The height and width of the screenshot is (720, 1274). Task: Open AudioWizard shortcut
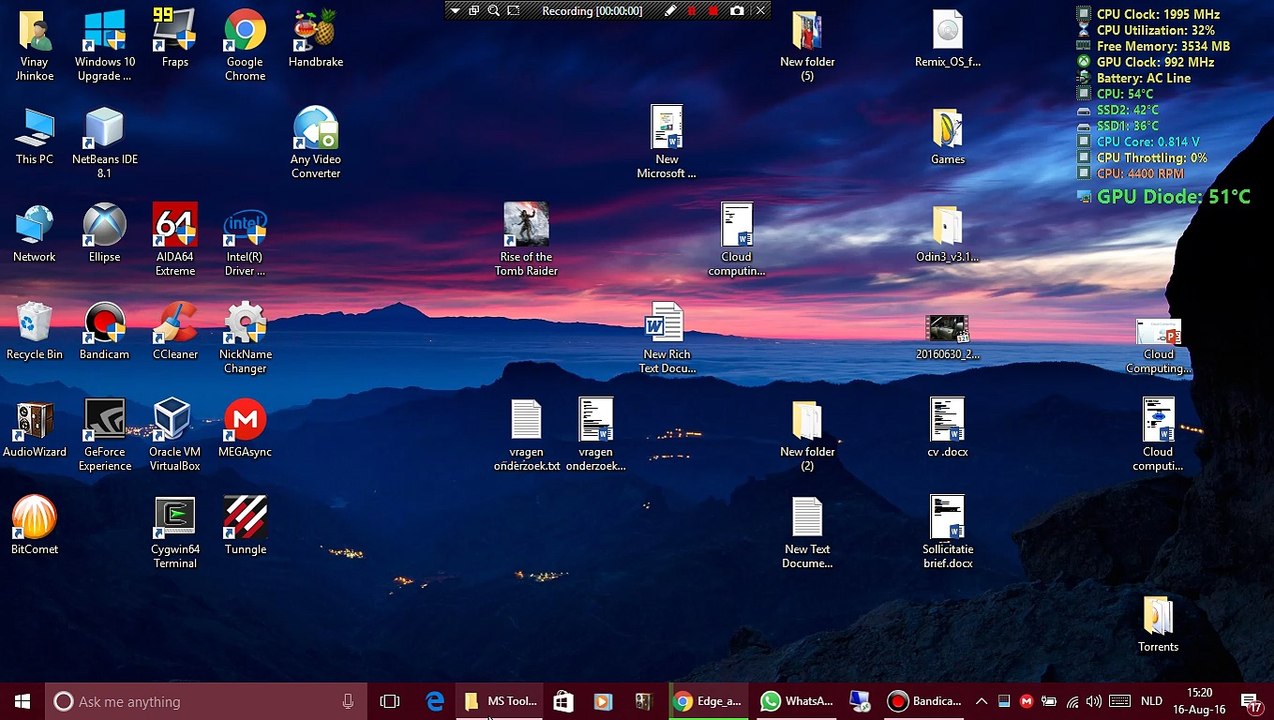(x=34, y=428)
